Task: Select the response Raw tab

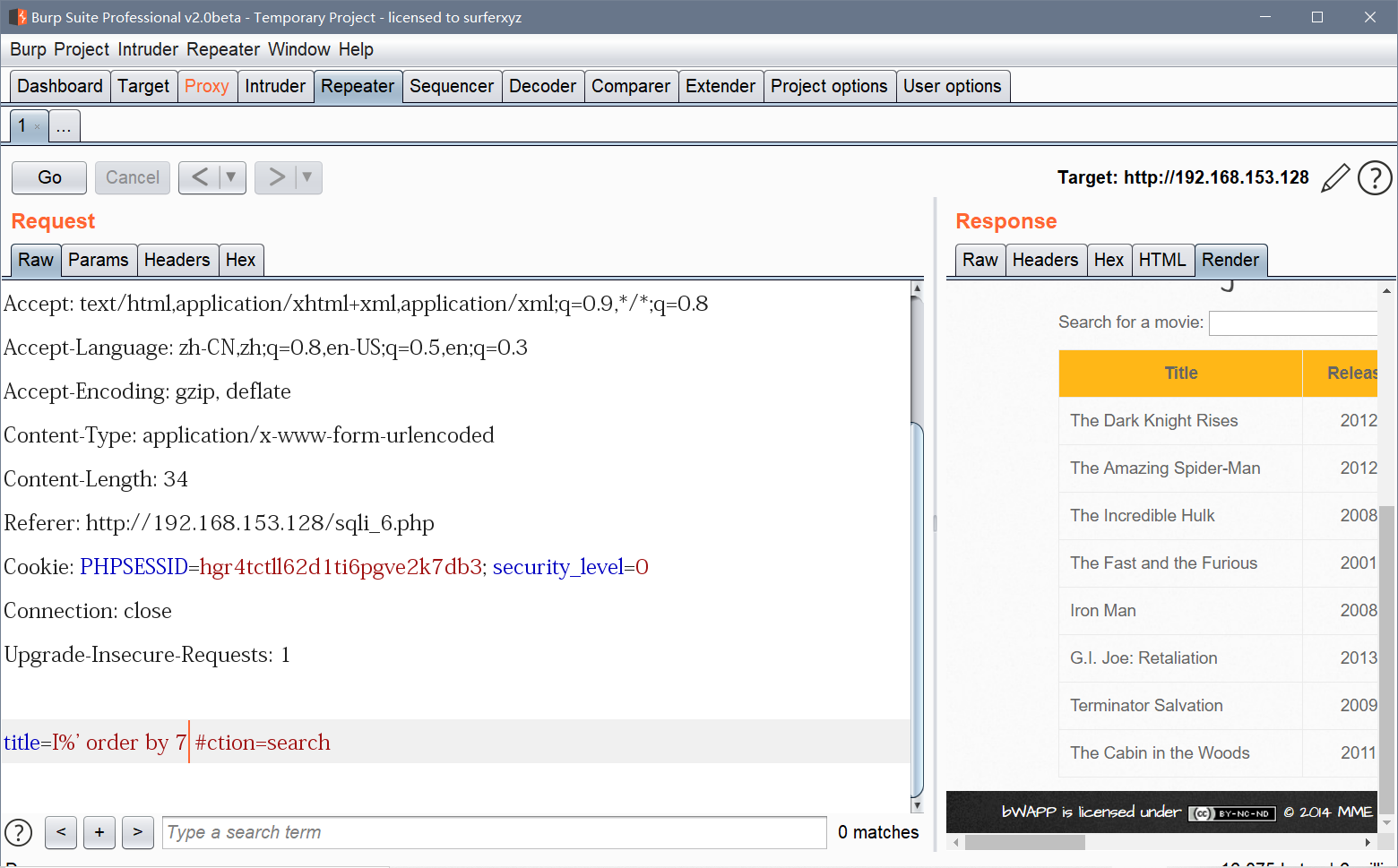Action: click(980, 260)
